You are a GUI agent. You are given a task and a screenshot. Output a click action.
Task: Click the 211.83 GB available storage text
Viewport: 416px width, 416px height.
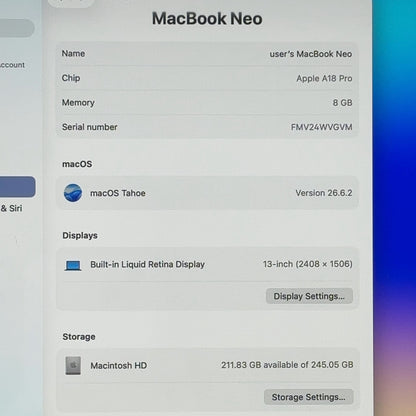[x=287, y=365]
